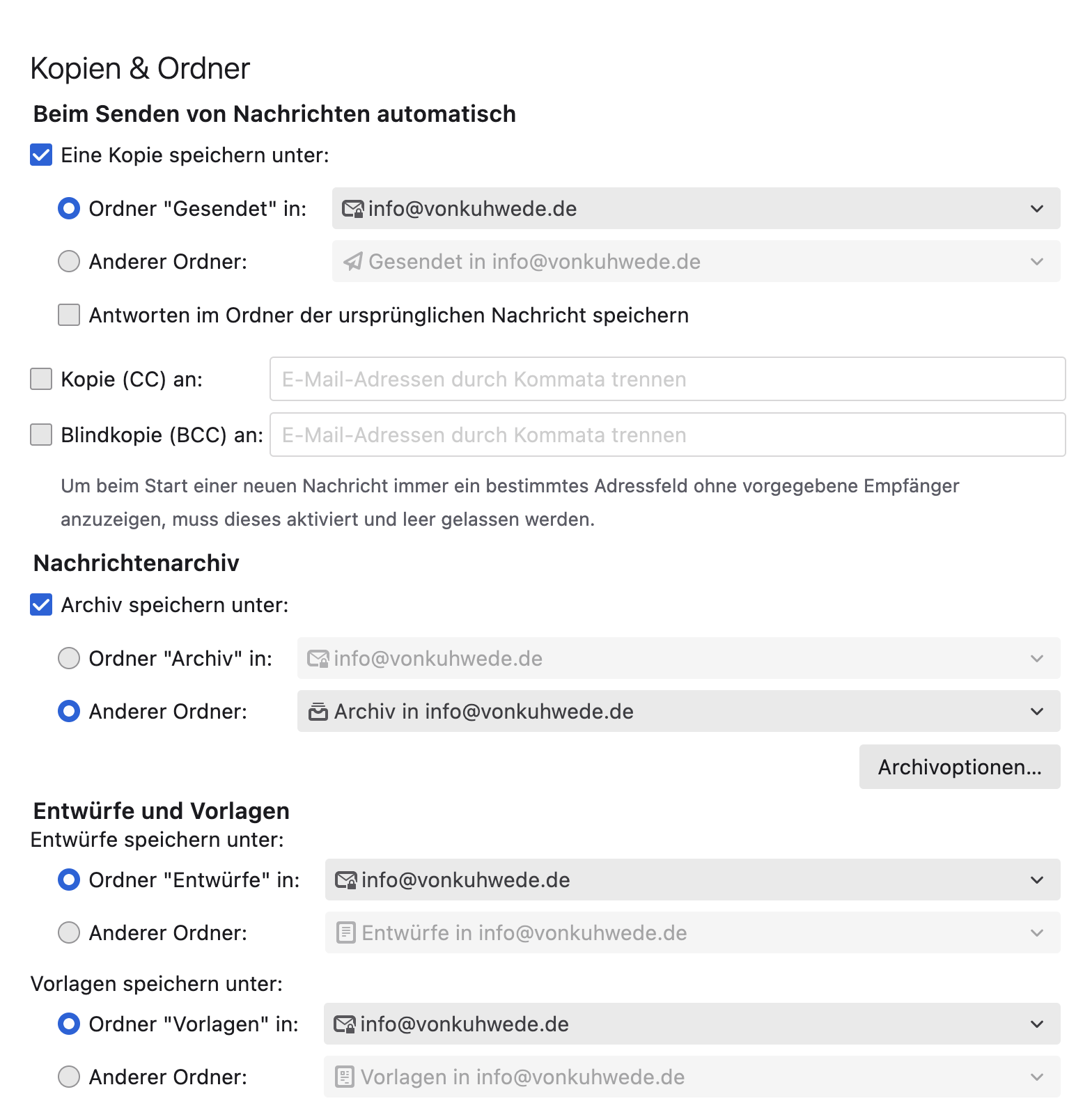Select the Ordner "Archiv" in radio button
This screenshot has height=1117, width=1092.
coord(69,659)
